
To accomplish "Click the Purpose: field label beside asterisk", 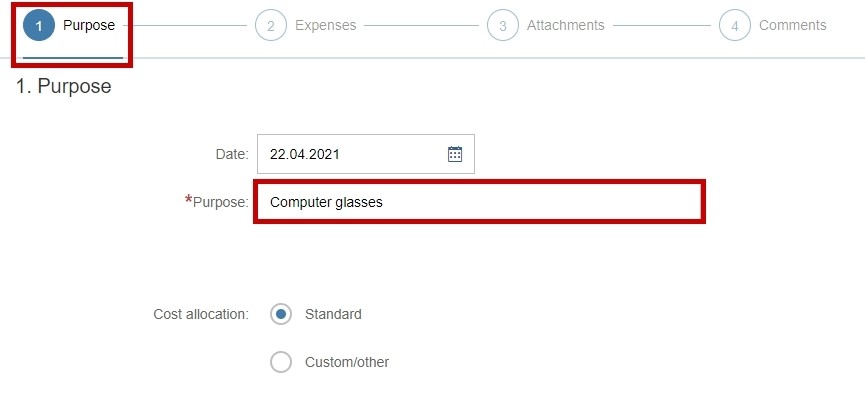I will tap(221, 202).
